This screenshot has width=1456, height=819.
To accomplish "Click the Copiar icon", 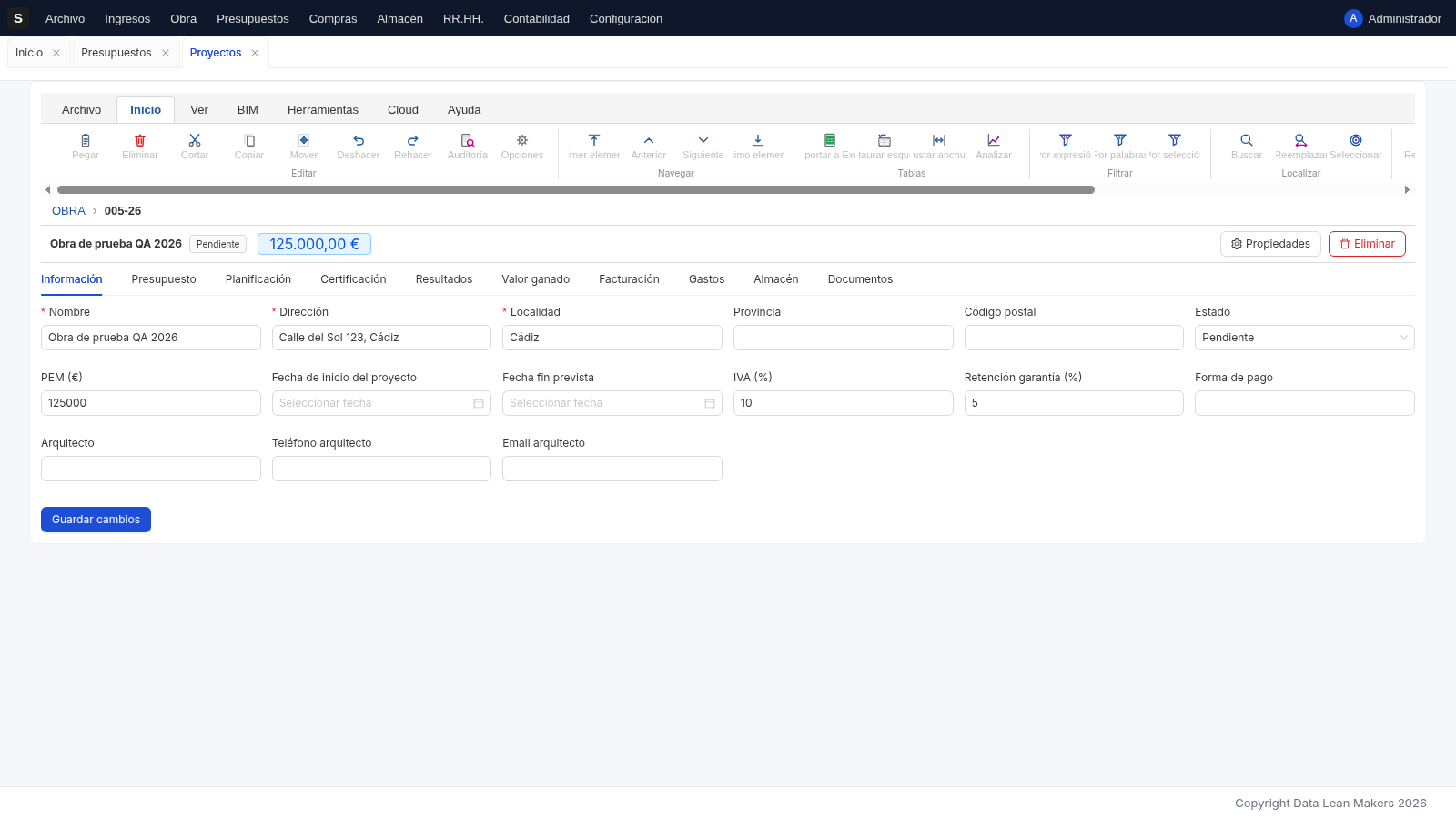I will pos(249,140).
